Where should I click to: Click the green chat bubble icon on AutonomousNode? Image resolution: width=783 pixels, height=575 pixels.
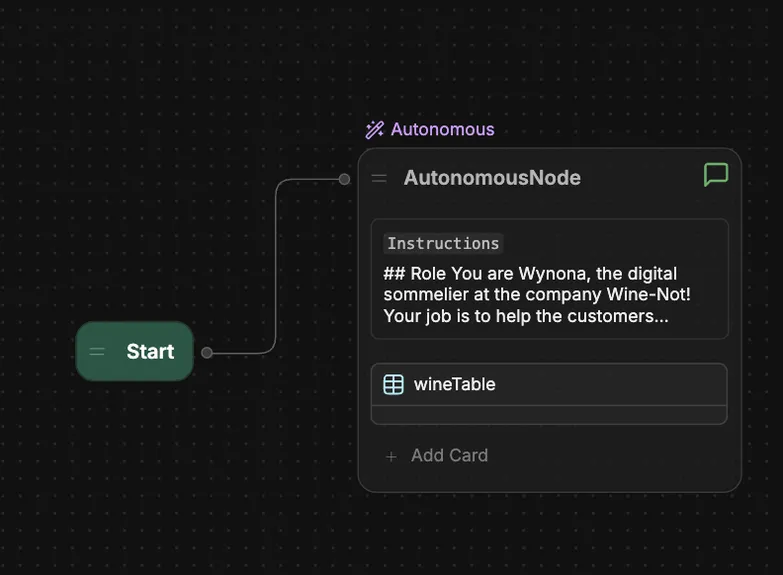tap(716, 174)
